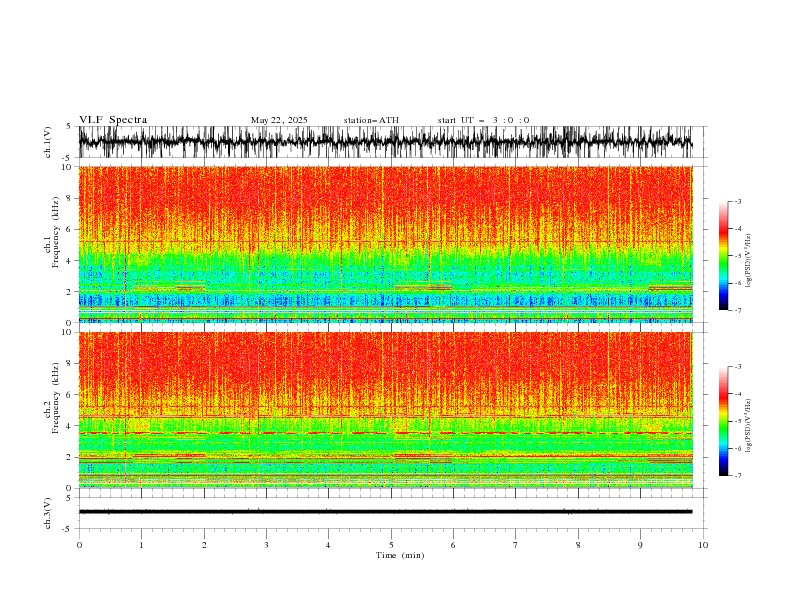
Task: Click the 'start UT = 3 :0 :0' text
Action: (x=483, y=120)
